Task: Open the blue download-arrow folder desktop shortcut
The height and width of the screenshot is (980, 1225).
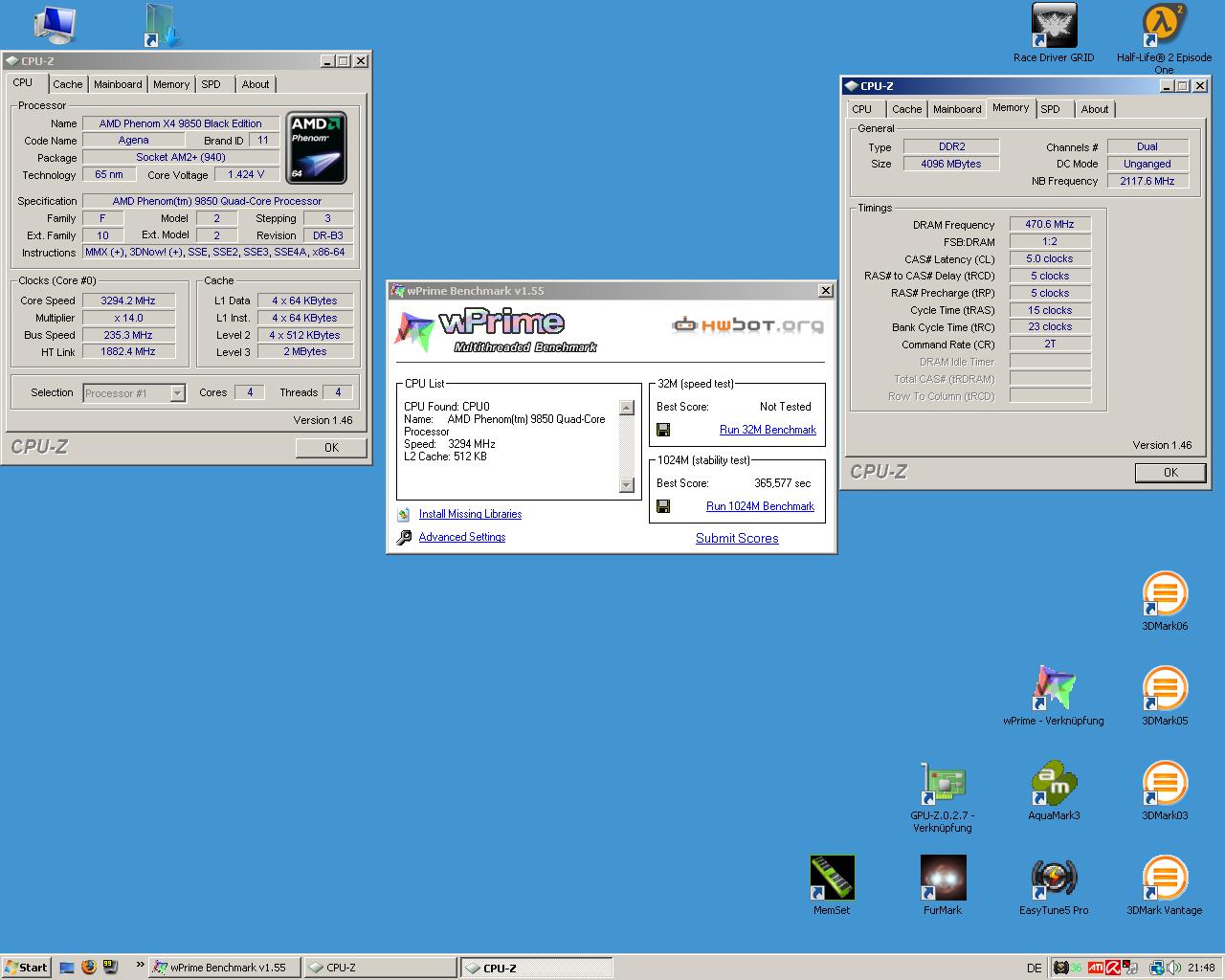Action: pyautogui.click(x=164, y=25)
